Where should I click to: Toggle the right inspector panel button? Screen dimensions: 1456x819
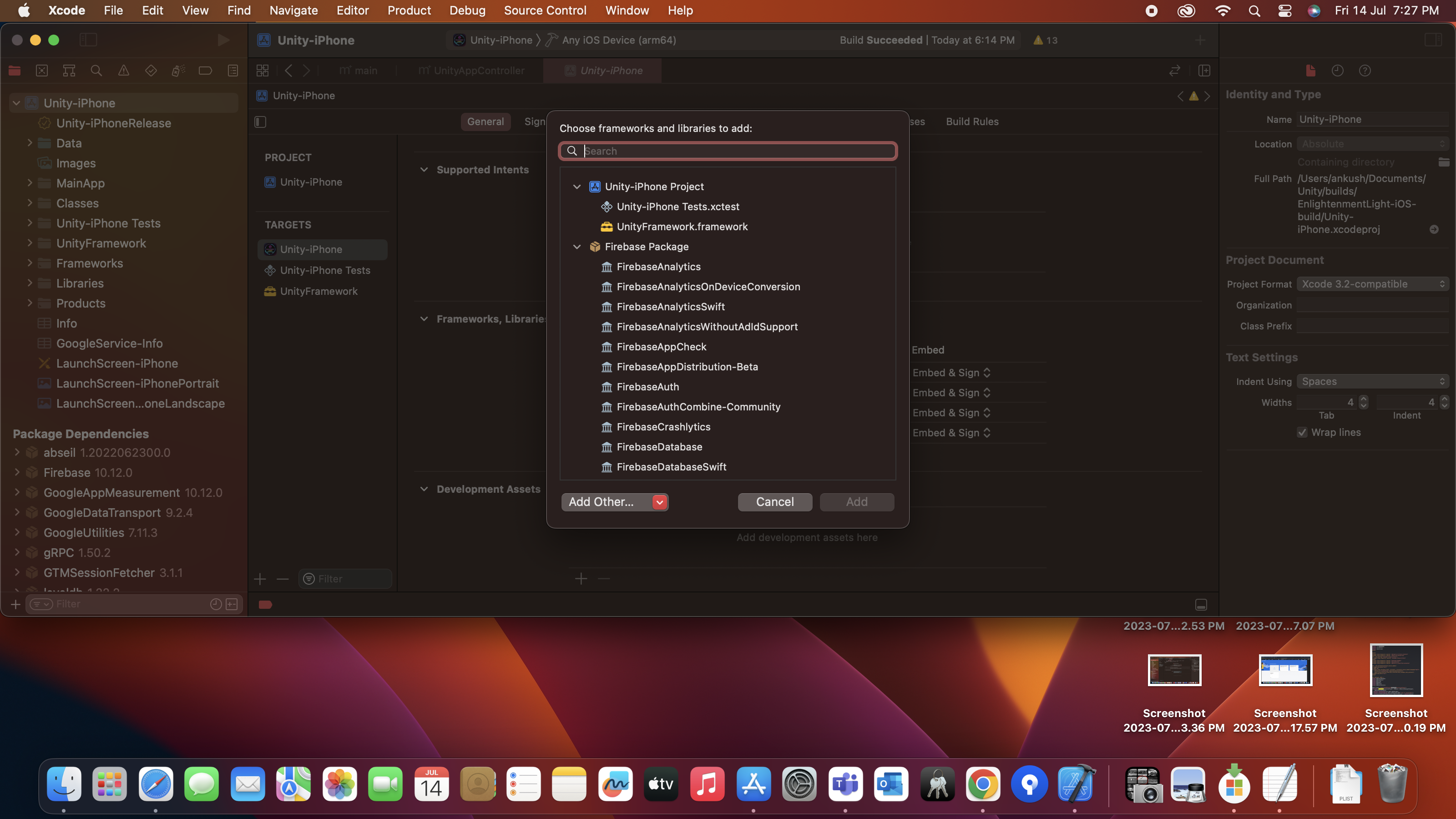(1433, 40)
